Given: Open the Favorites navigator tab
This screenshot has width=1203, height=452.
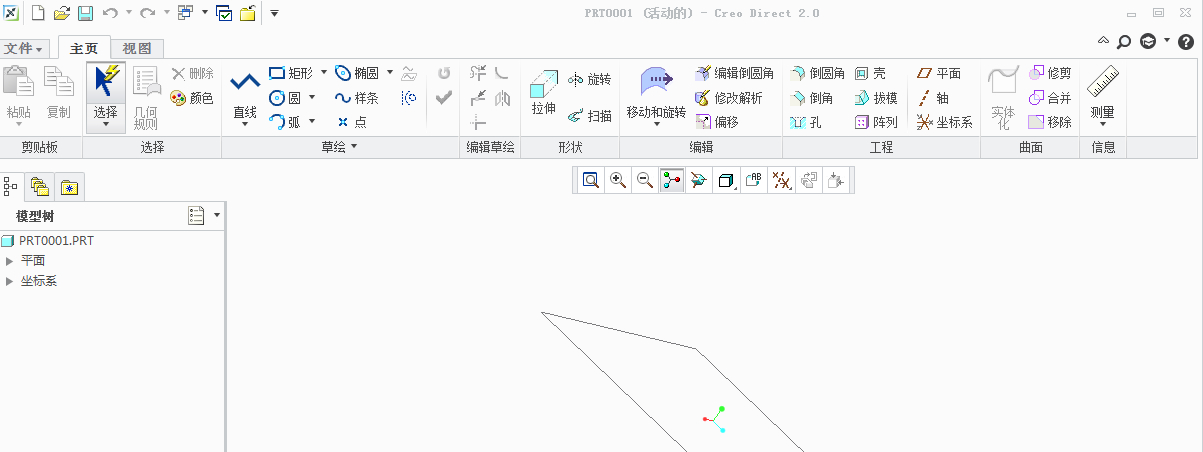Looking at the screenshot, I should pos(69,186).
